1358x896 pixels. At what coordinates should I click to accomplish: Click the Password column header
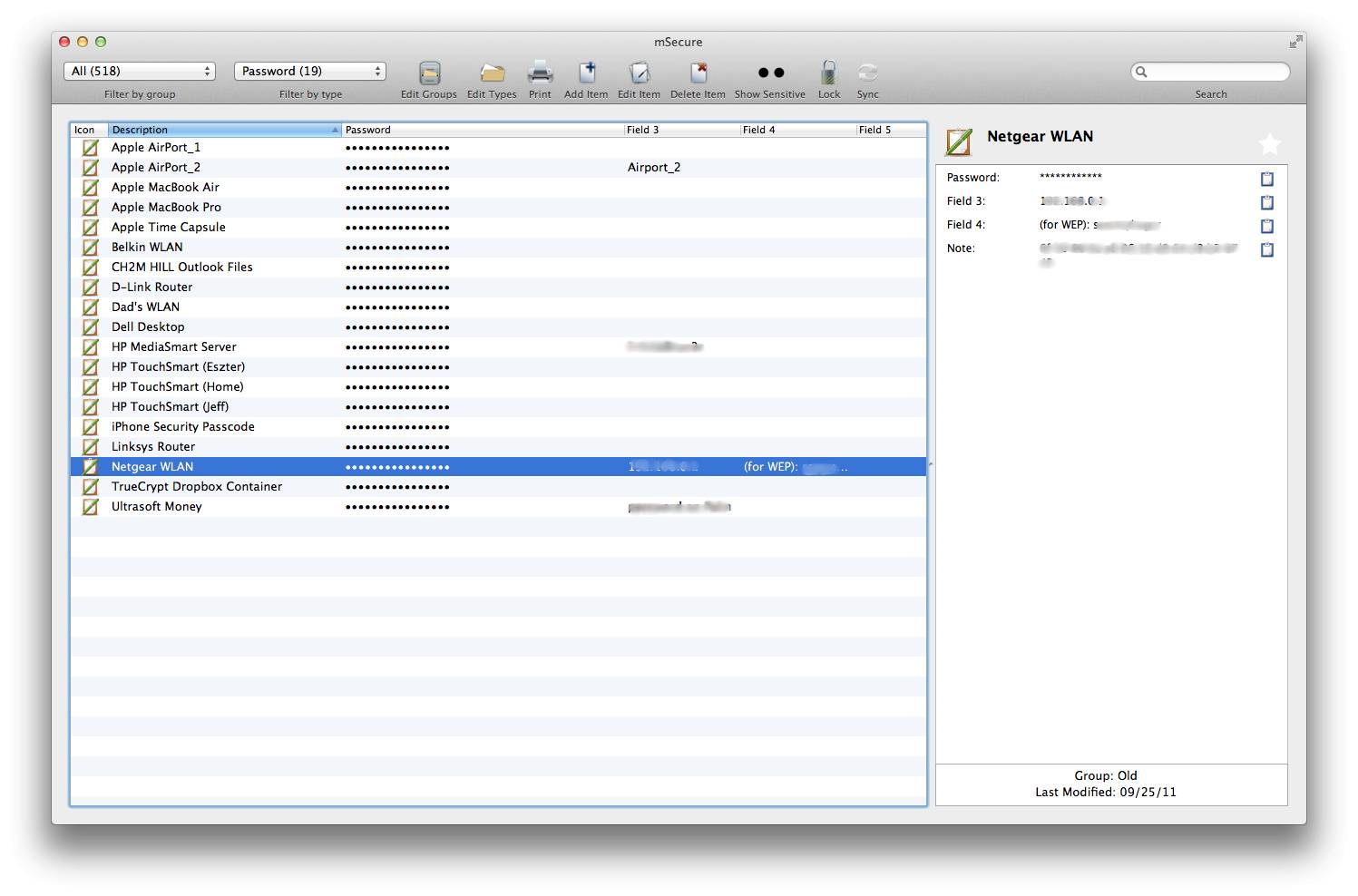(x=483, y=130)
